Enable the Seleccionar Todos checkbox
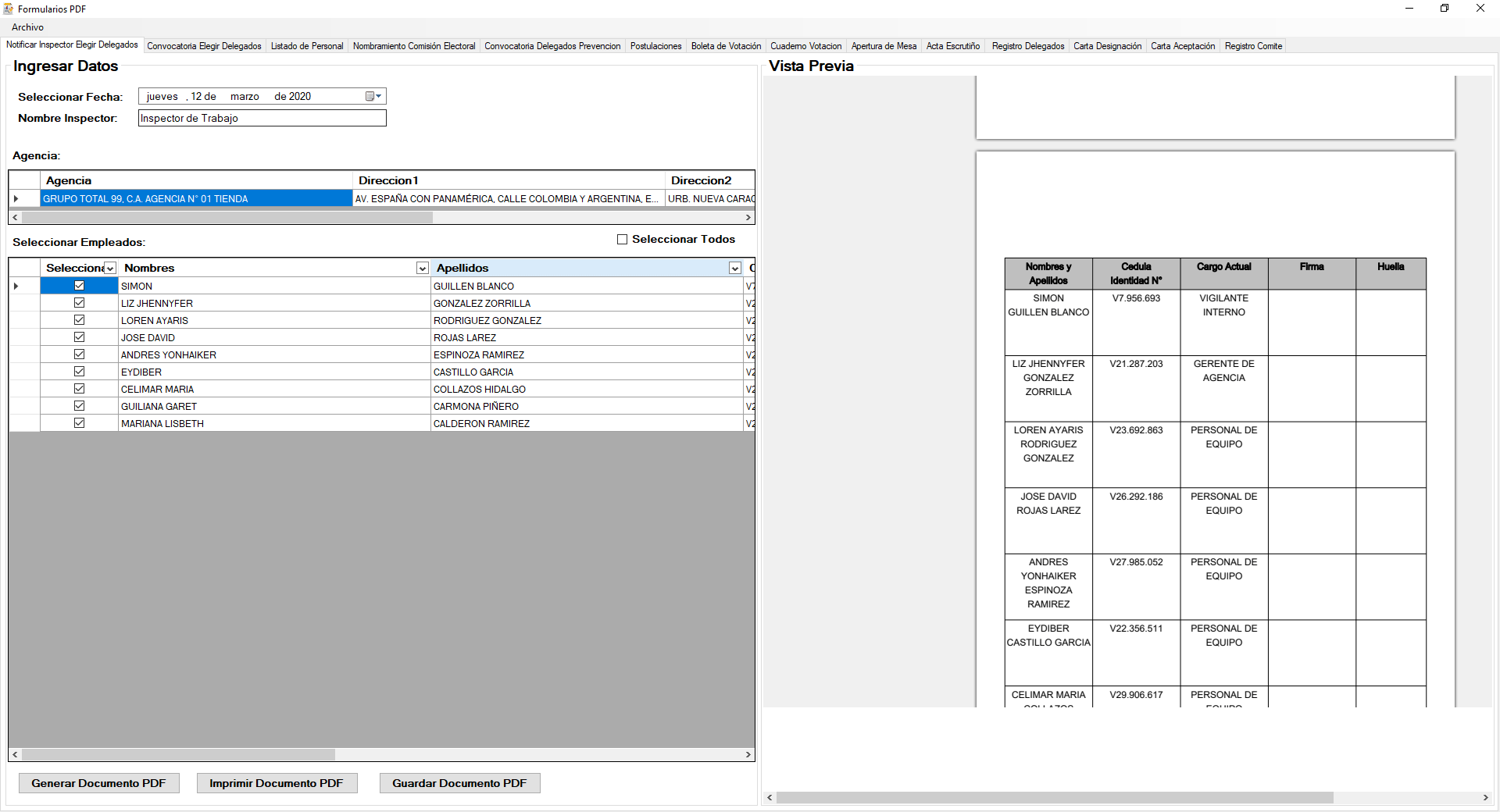Viewport: 1500px width, 812px height. 623,239
